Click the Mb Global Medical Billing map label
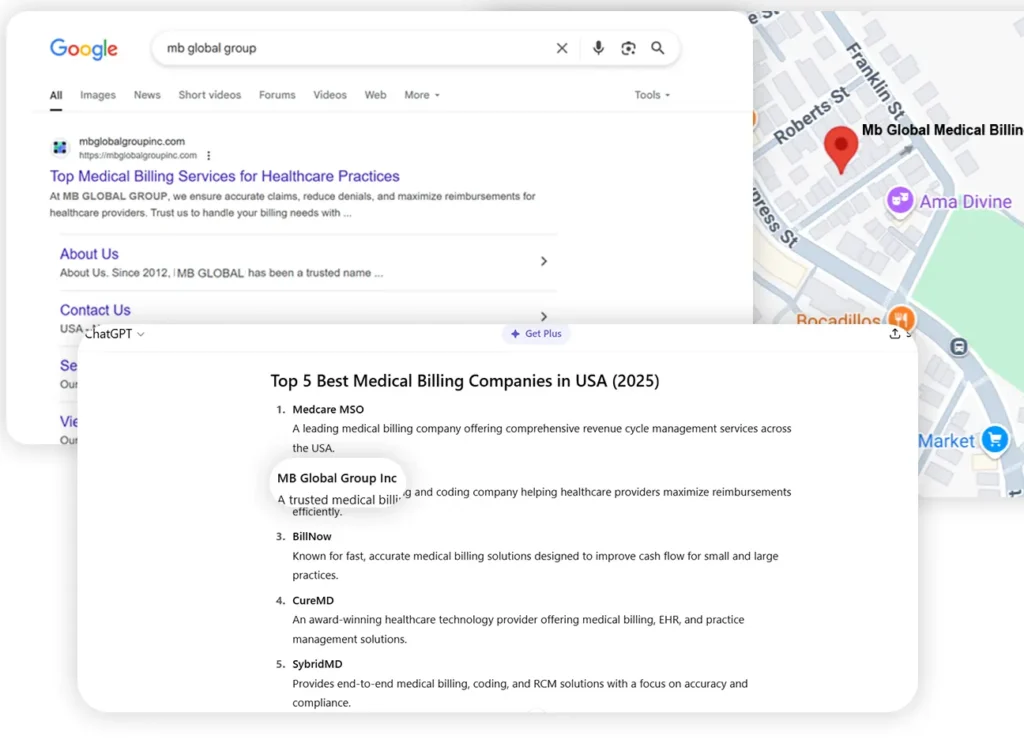Image resolution: width=1024 pixels, height=740 pixels. coord(942,130)
